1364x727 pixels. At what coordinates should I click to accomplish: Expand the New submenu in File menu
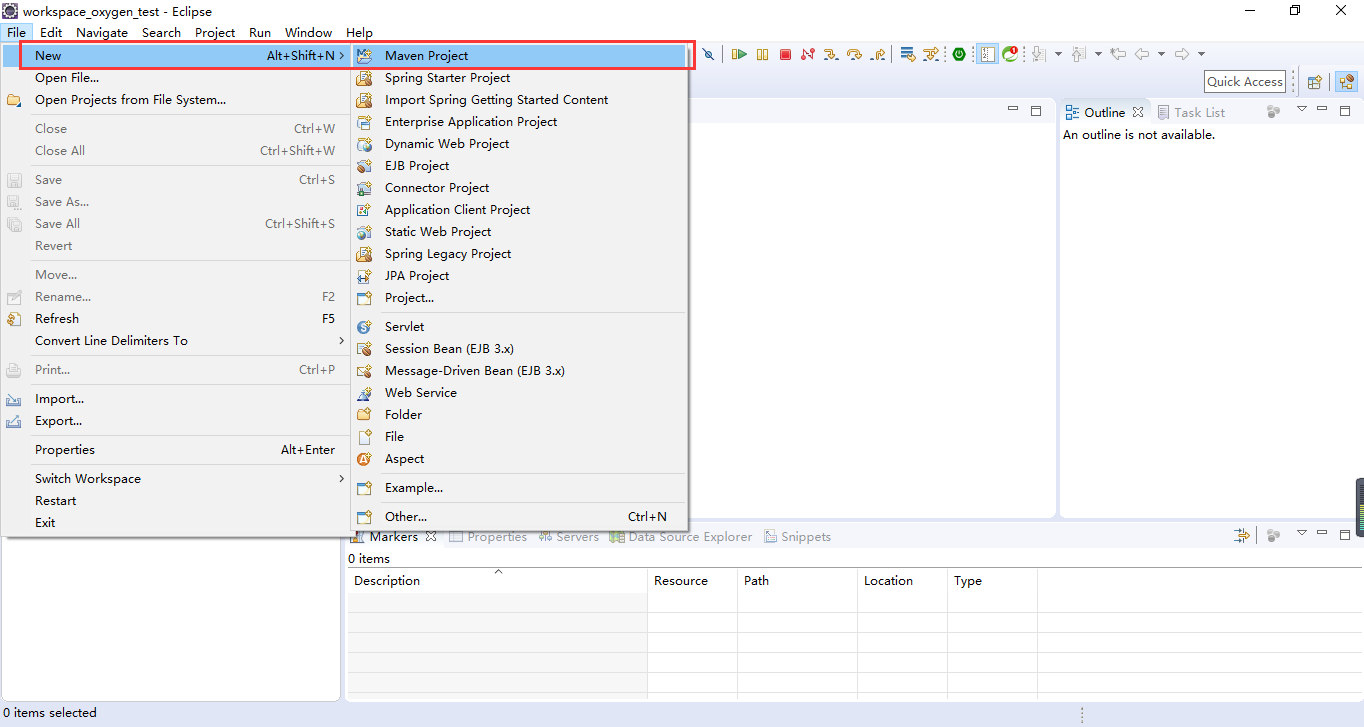(175, 55)
